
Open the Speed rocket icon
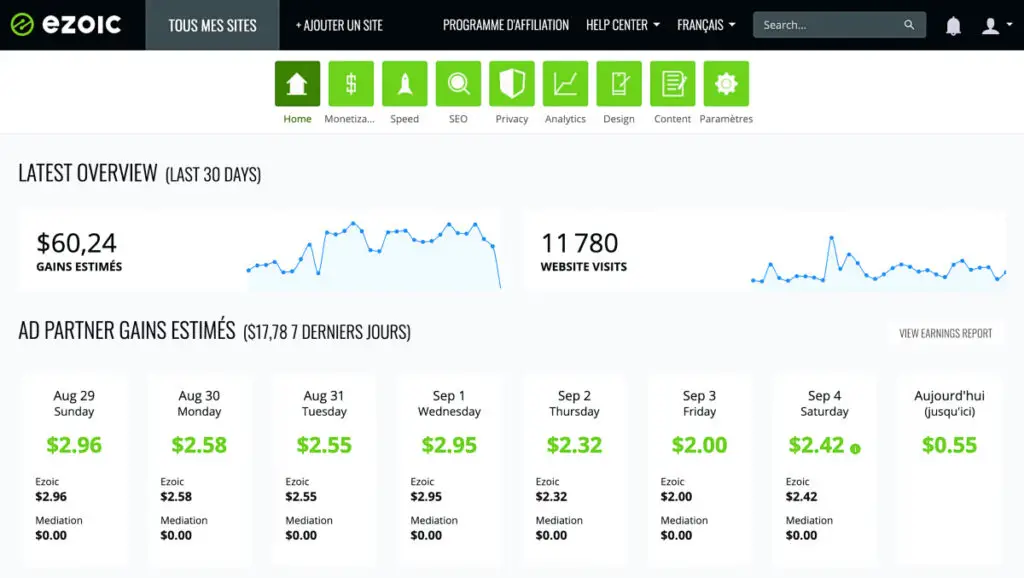pos(404,84)
